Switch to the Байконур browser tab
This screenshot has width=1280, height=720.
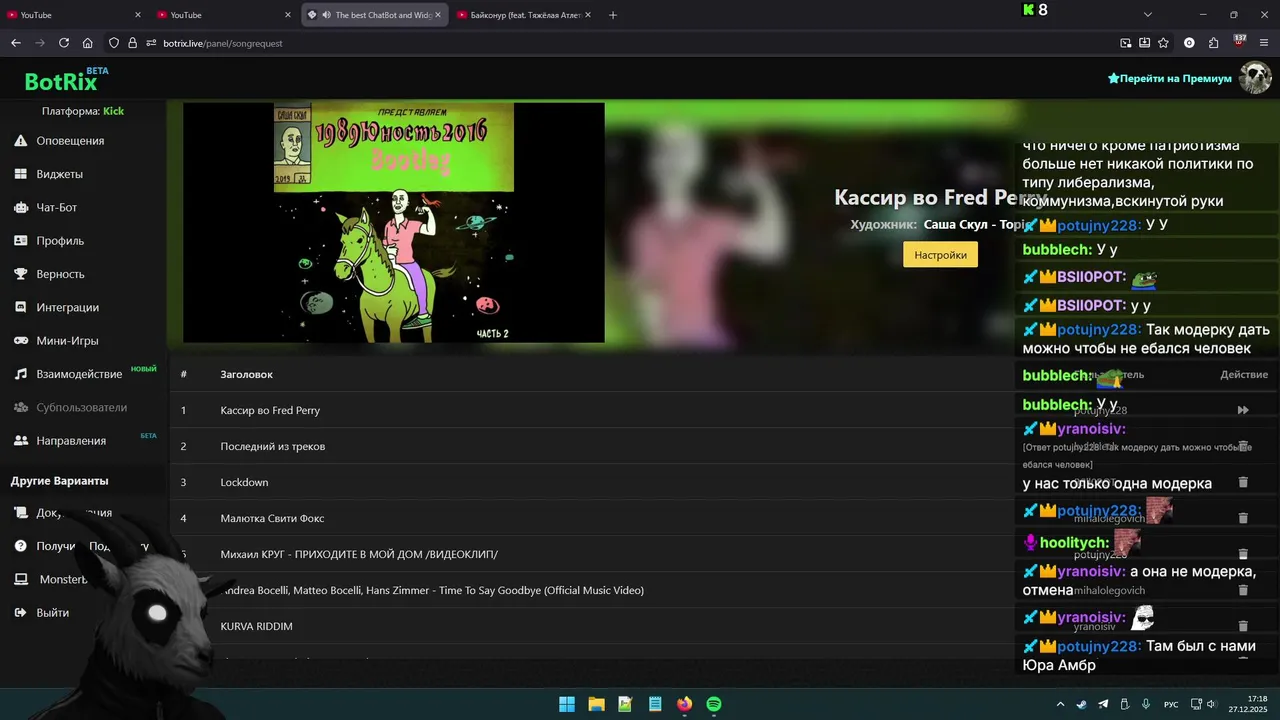524,15
